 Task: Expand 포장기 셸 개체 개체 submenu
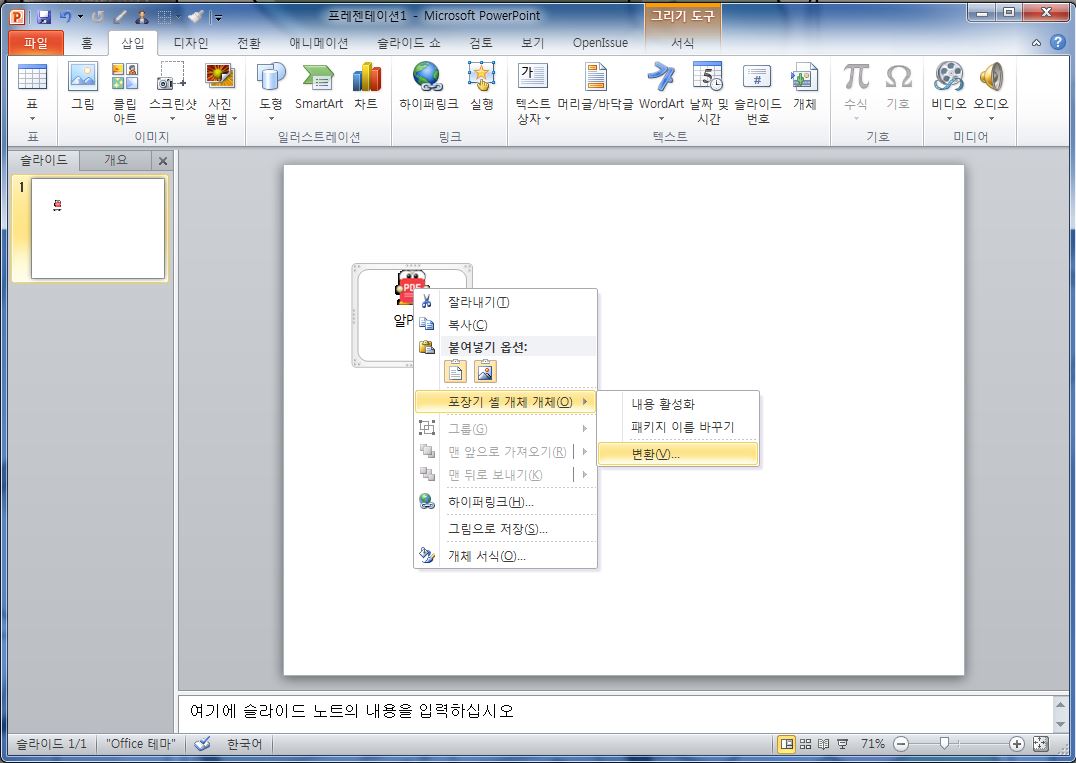506,402
